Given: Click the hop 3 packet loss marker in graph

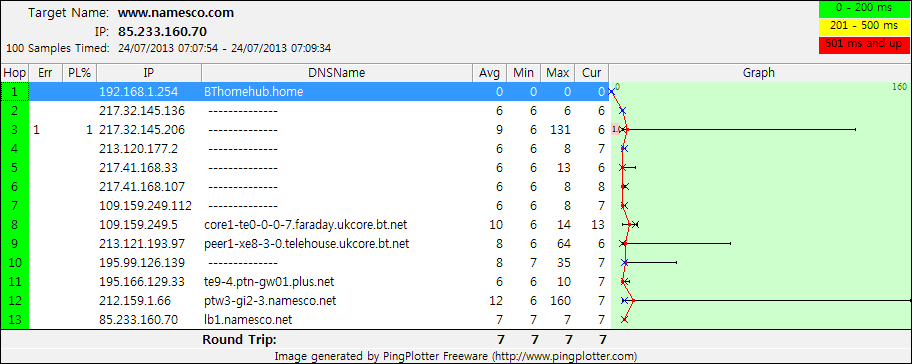Looking at the screenshot, I should click(x=615, y=130).
